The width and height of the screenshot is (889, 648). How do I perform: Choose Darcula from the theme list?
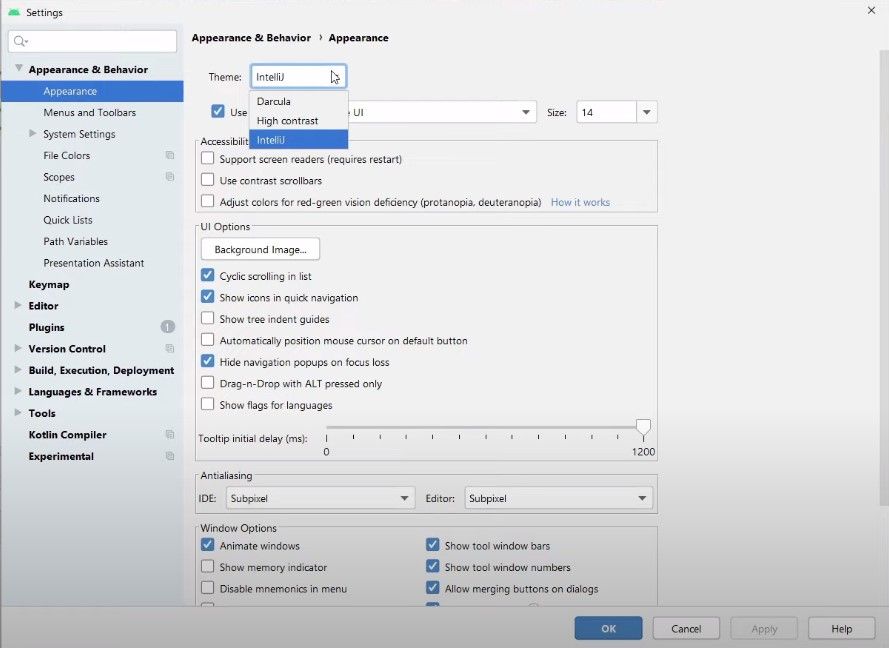[298, 101]
